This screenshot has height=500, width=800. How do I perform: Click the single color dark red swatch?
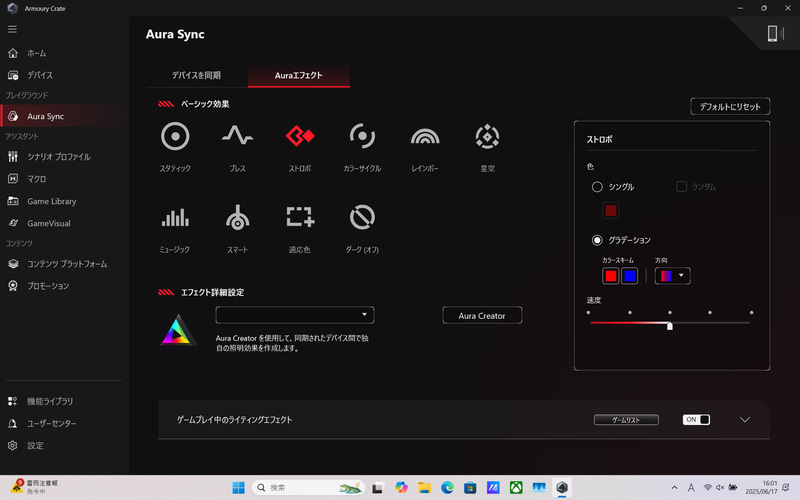click(611, 210)
